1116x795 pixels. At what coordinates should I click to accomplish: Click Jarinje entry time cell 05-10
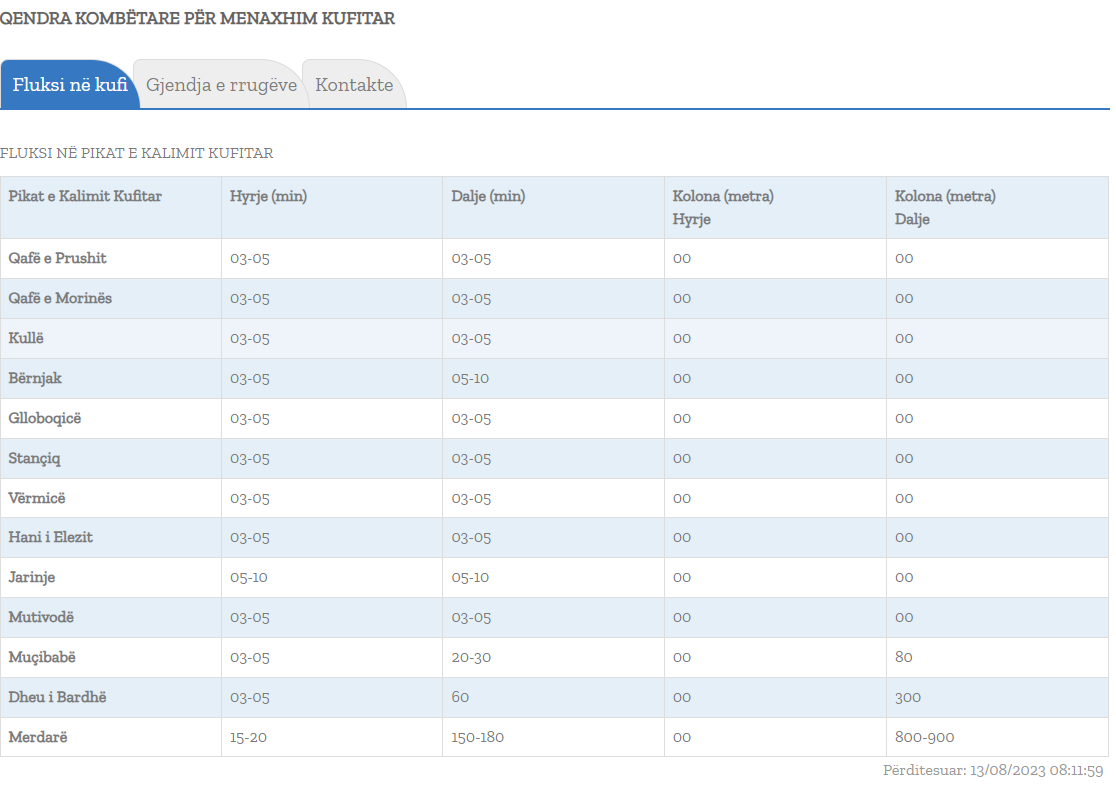pos(249,577)
